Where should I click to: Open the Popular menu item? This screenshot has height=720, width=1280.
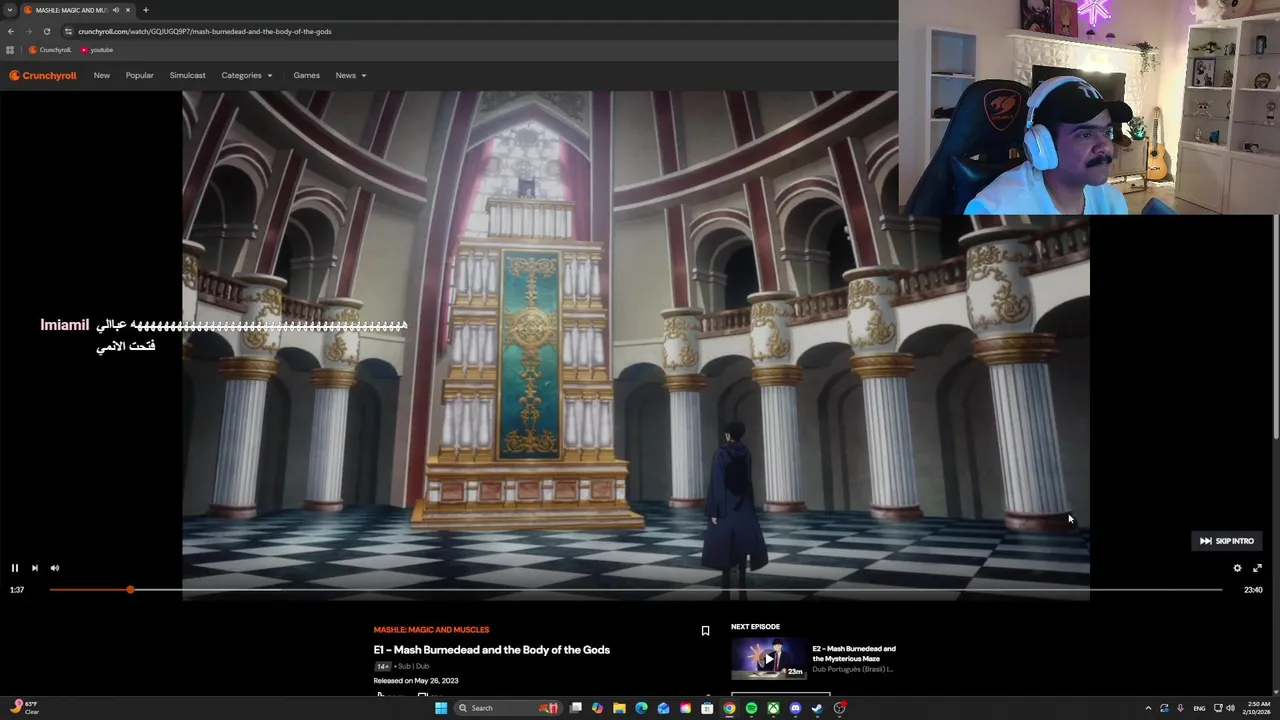tap(140, 75)
